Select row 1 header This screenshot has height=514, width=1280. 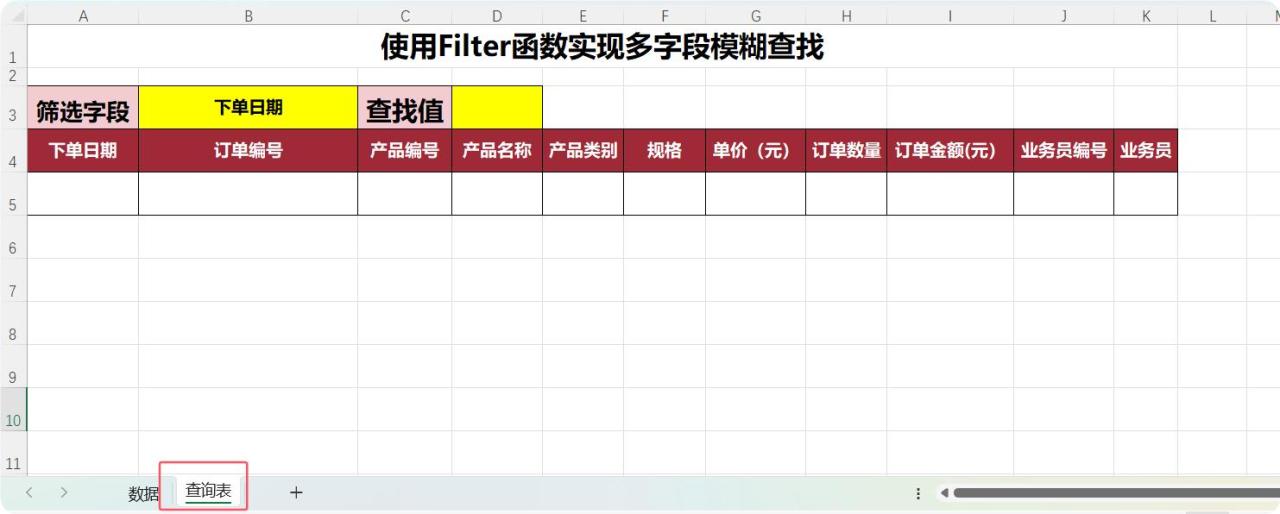(13, 46)
